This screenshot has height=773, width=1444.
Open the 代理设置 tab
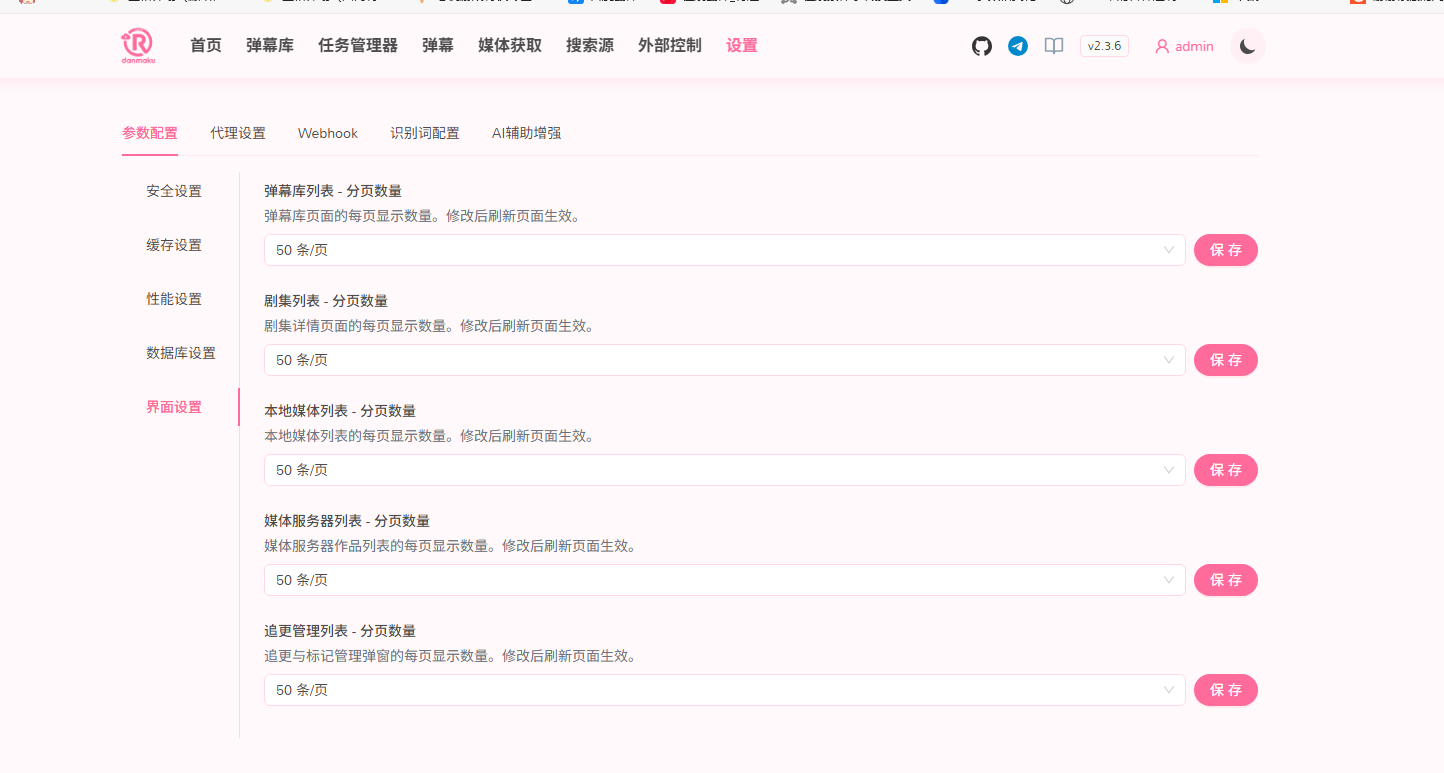pos(237,132)
